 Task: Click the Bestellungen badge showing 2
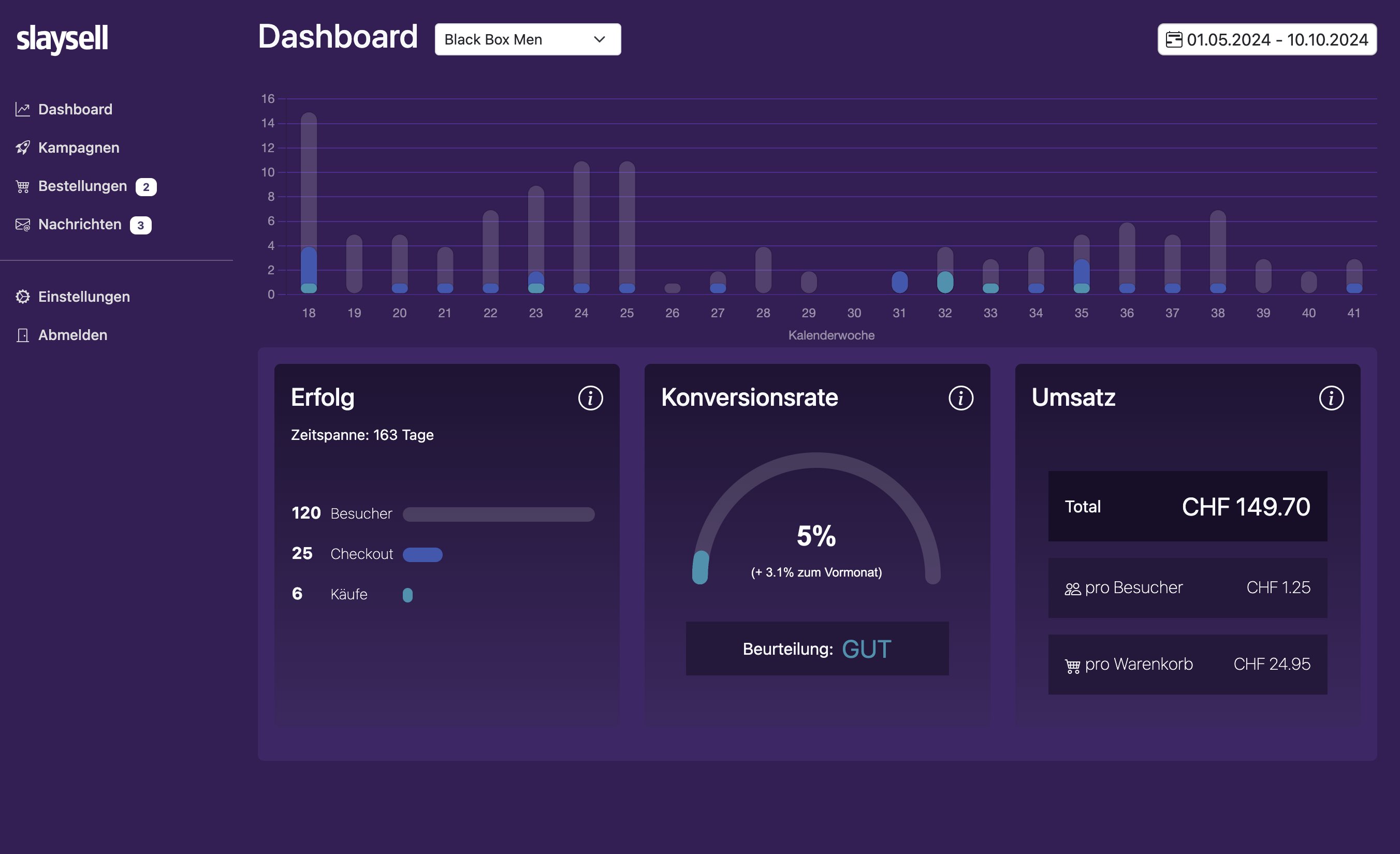pyautogui.click(x=146, y=187)
